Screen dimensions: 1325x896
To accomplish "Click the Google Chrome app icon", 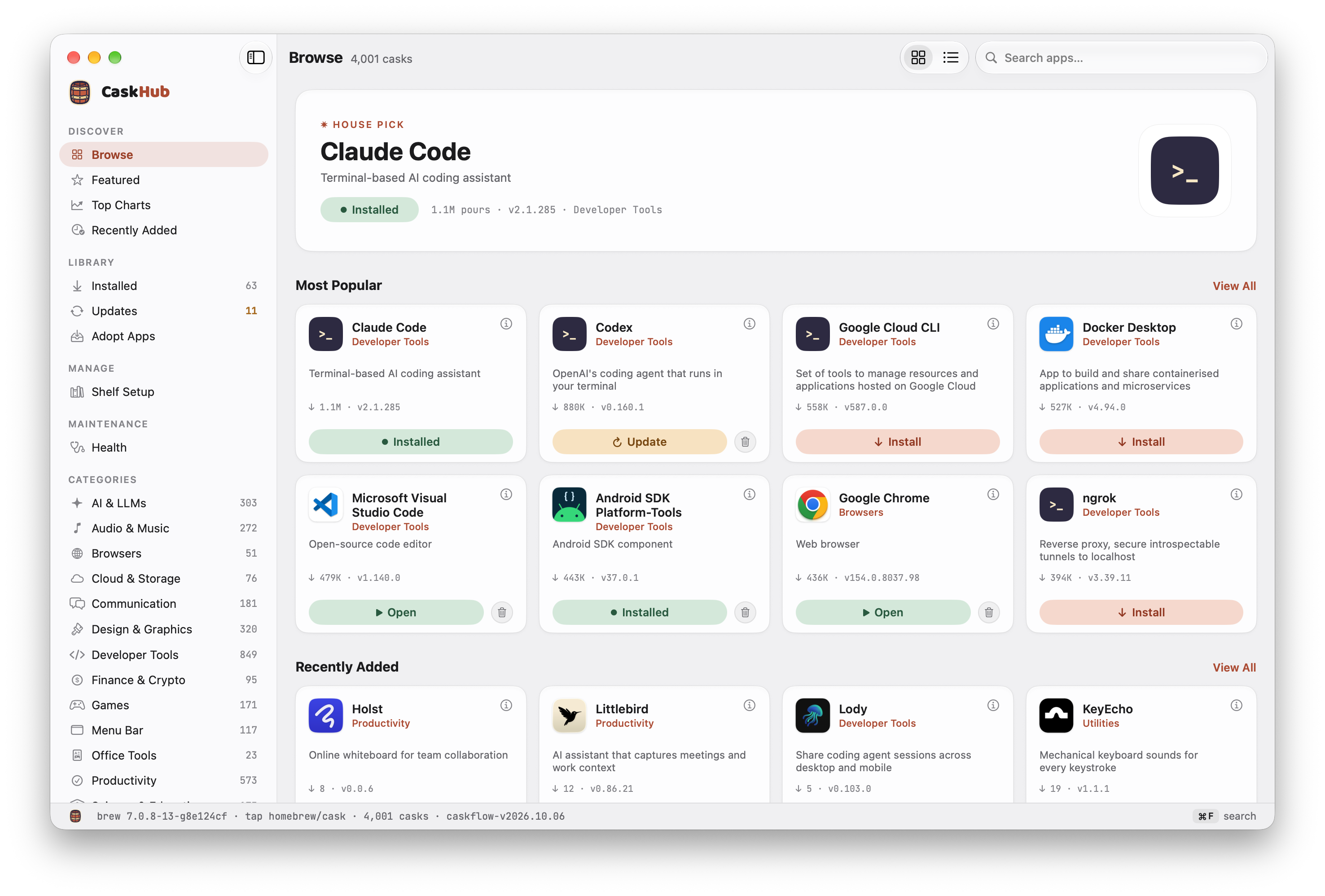I will (812, 505).
